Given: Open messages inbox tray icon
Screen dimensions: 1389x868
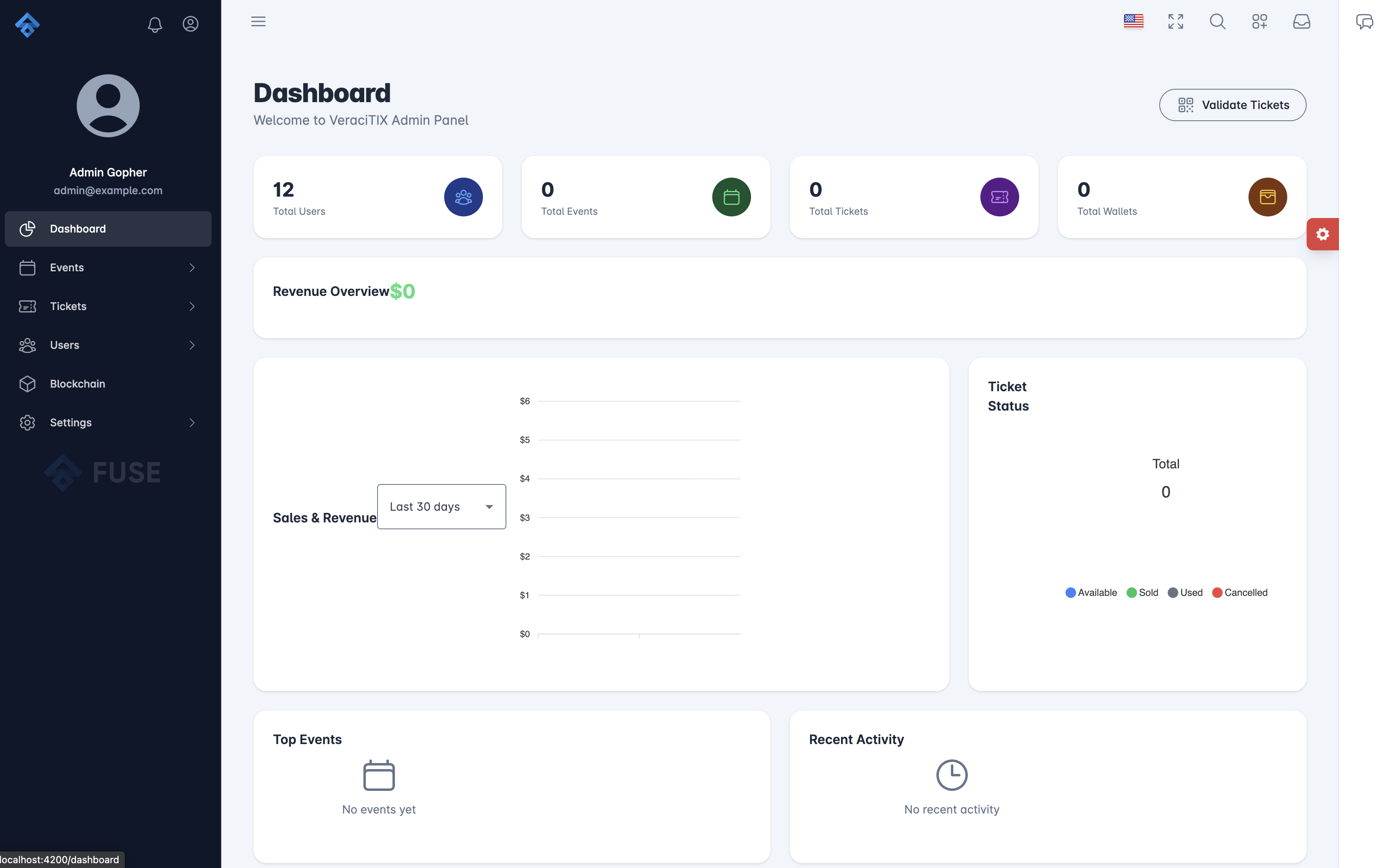Looking at the screenshot, I should coord(1301,21).
